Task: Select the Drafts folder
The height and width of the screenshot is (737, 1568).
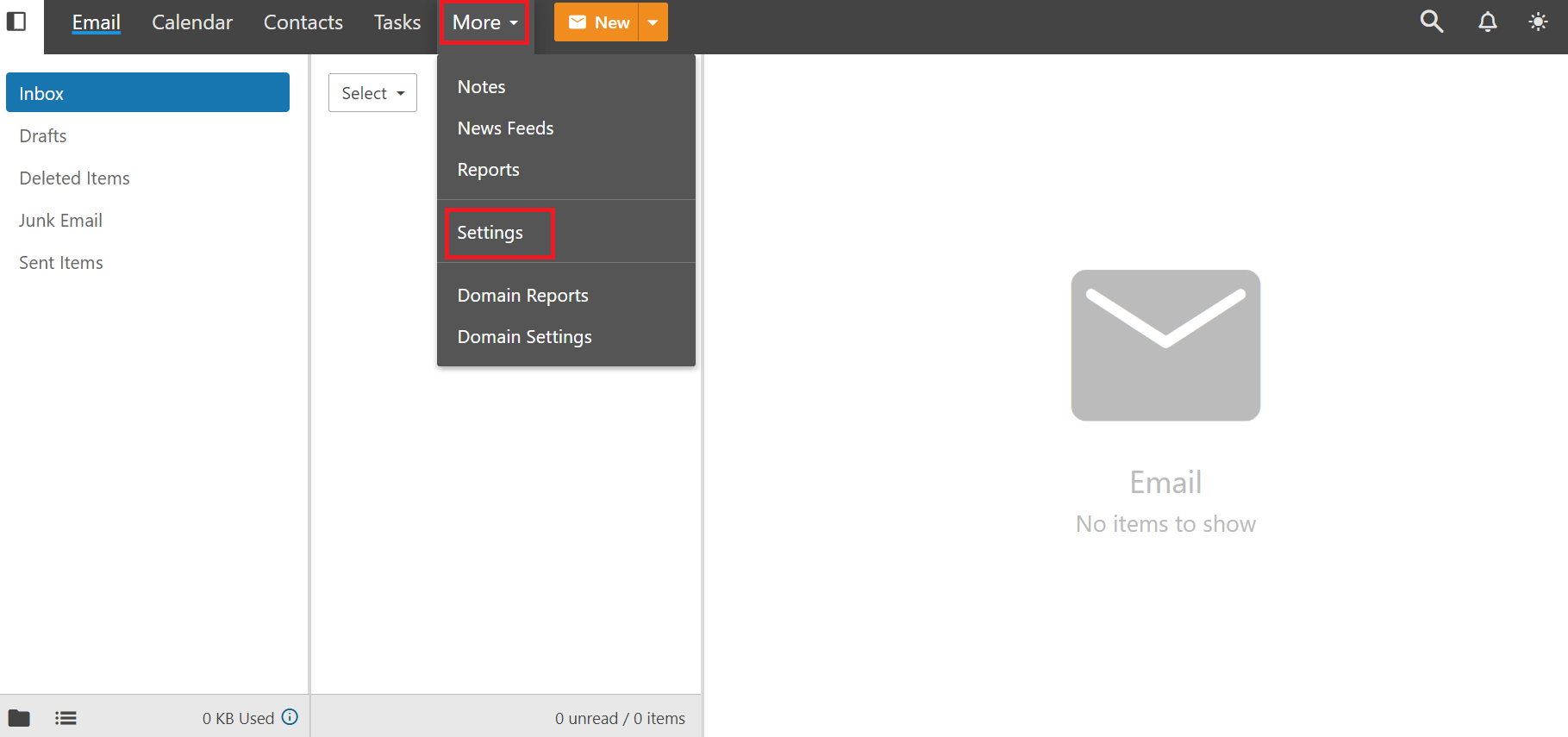Action: click(43, 136)
